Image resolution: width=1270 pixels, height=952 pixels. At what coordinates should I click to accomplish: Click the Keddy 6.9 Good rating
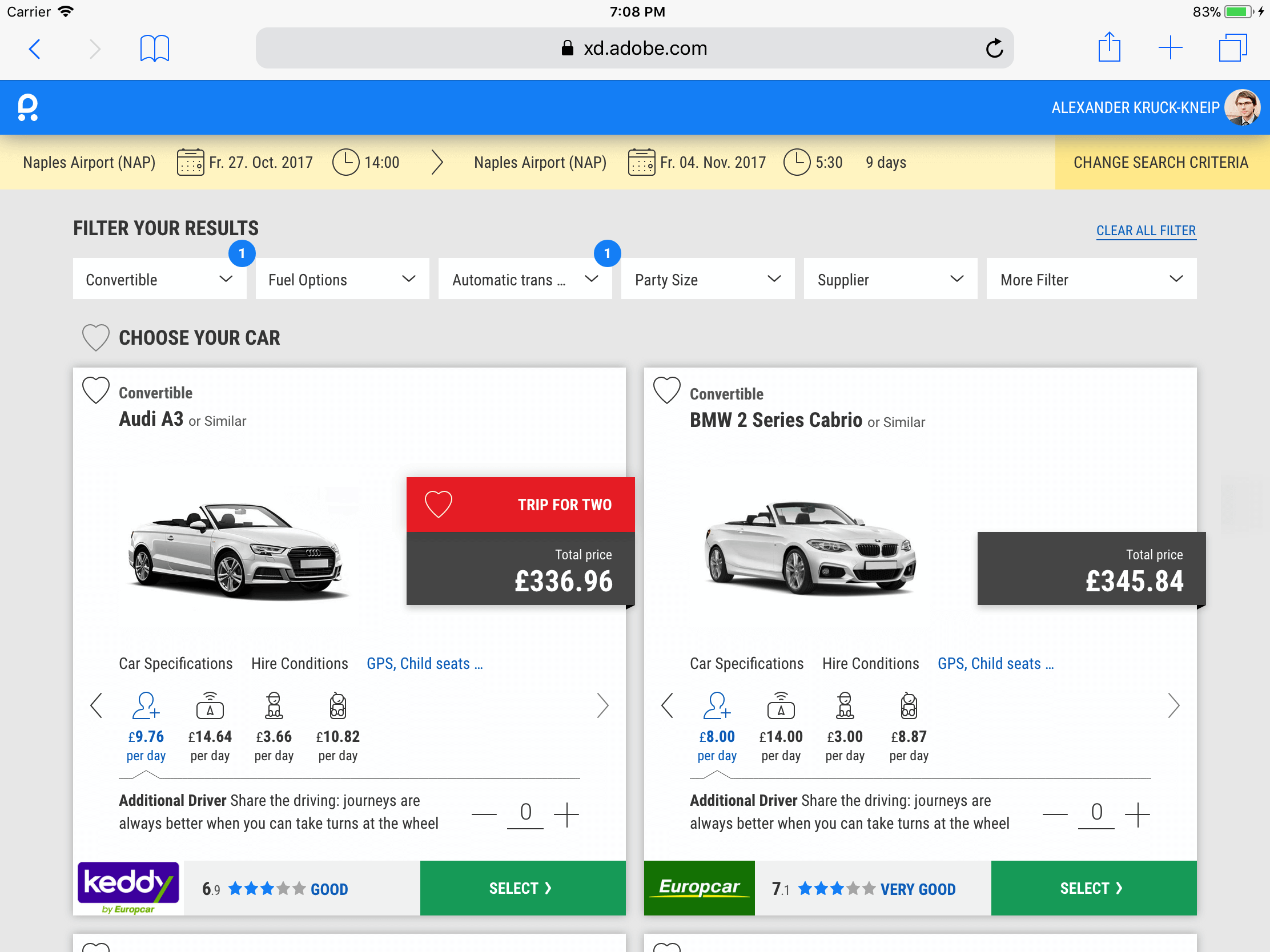275,889
